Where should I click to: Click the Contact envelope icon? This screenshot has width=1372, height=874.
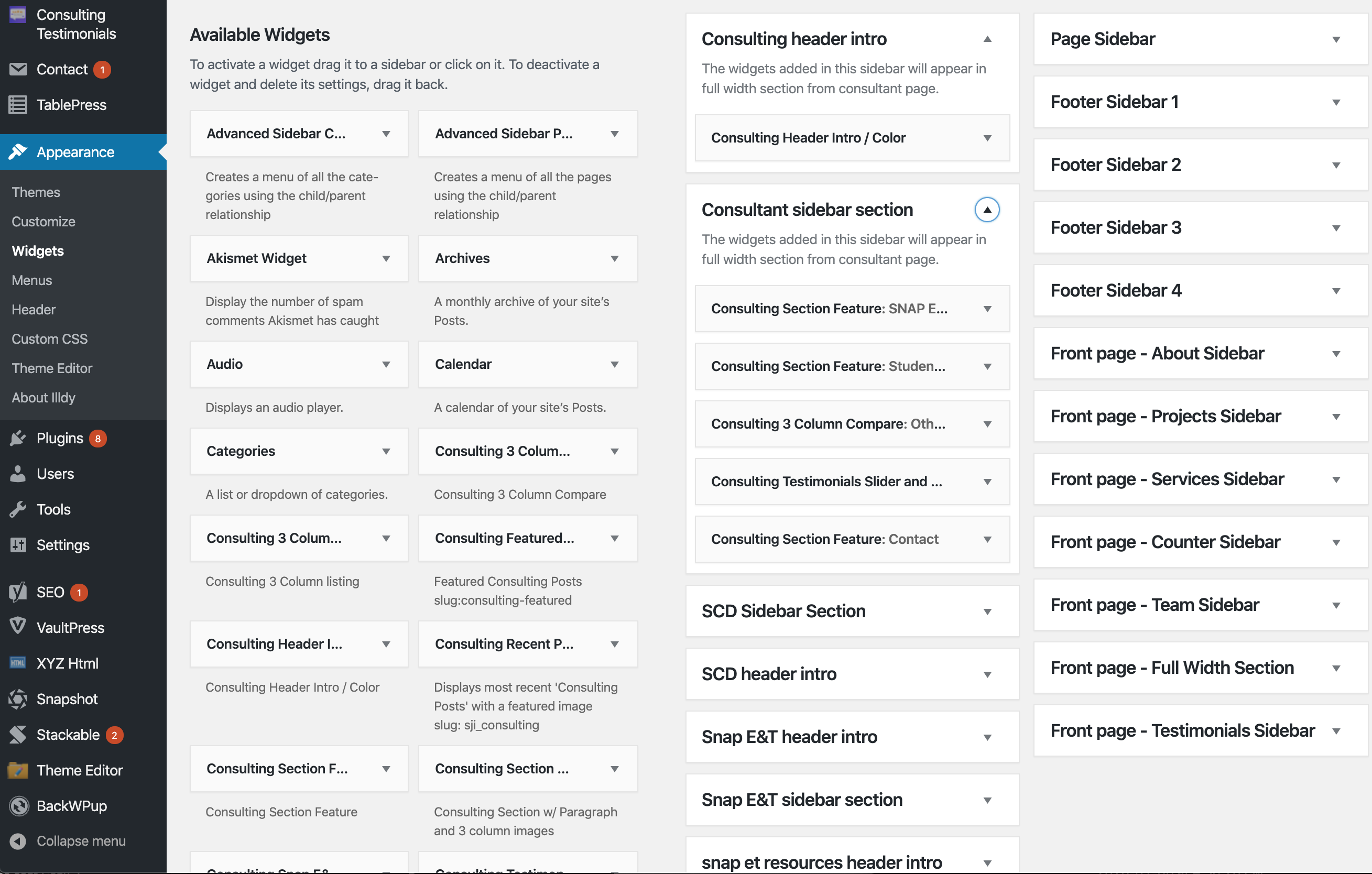[x=18, y=70]
